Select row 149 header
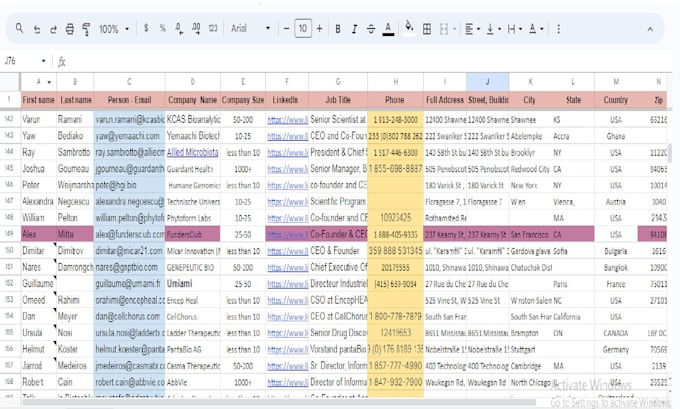The height and width of the screenshot is (409, 680). coord(10,234)
